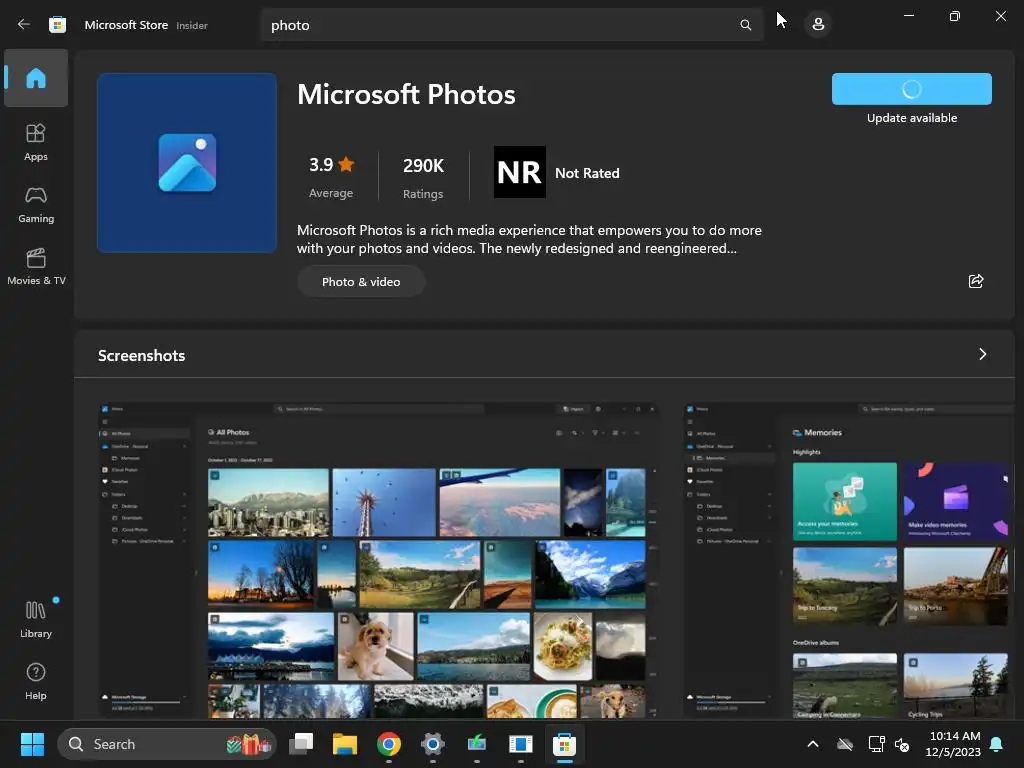The width and height of the screenshot is (1024, 768).
Task: Go back with the back arrow
Action: 24,25
